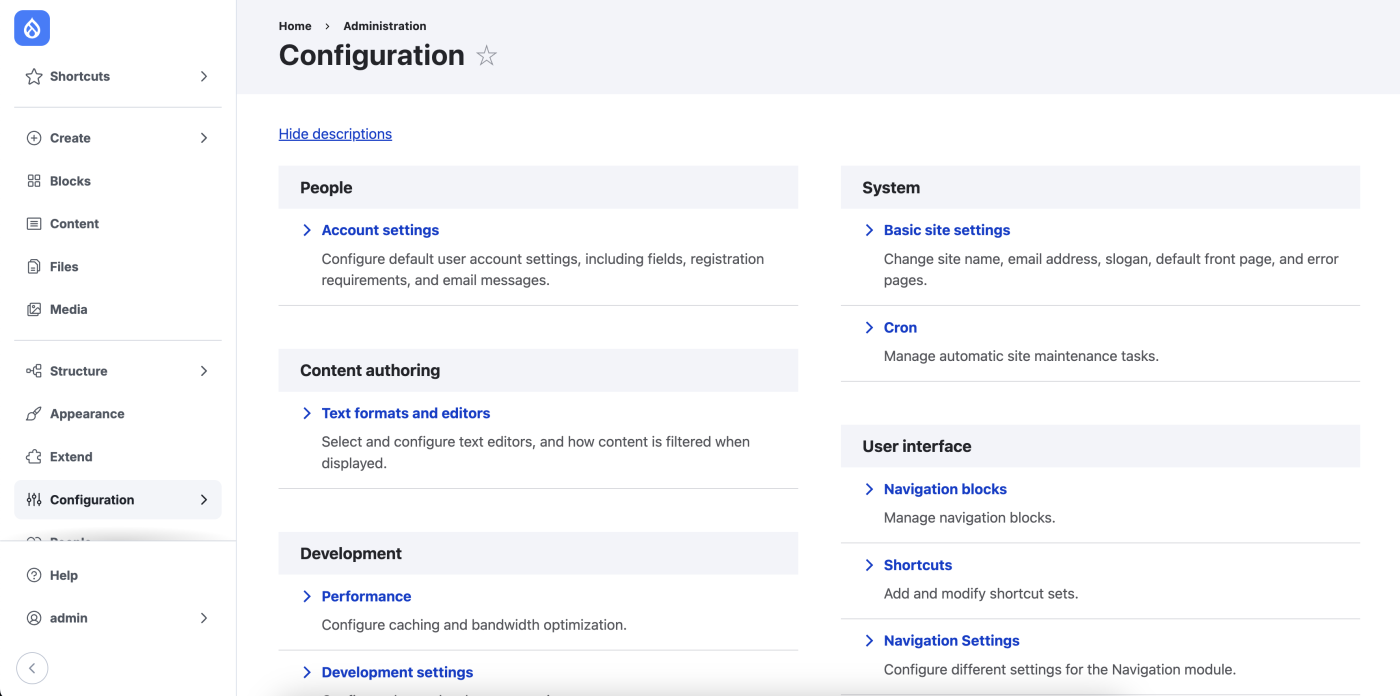Click the Shortcuts star icon in sidebar
Screen dimensions: 1400x696
[x=34, y=77]
